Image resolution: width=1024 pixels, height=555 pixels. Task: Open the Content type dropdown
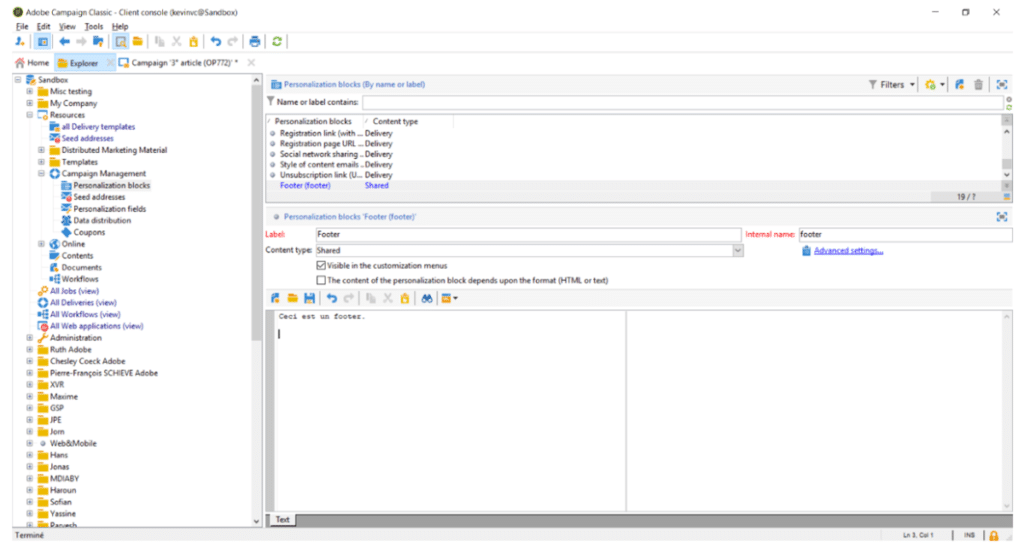point(737,250)
